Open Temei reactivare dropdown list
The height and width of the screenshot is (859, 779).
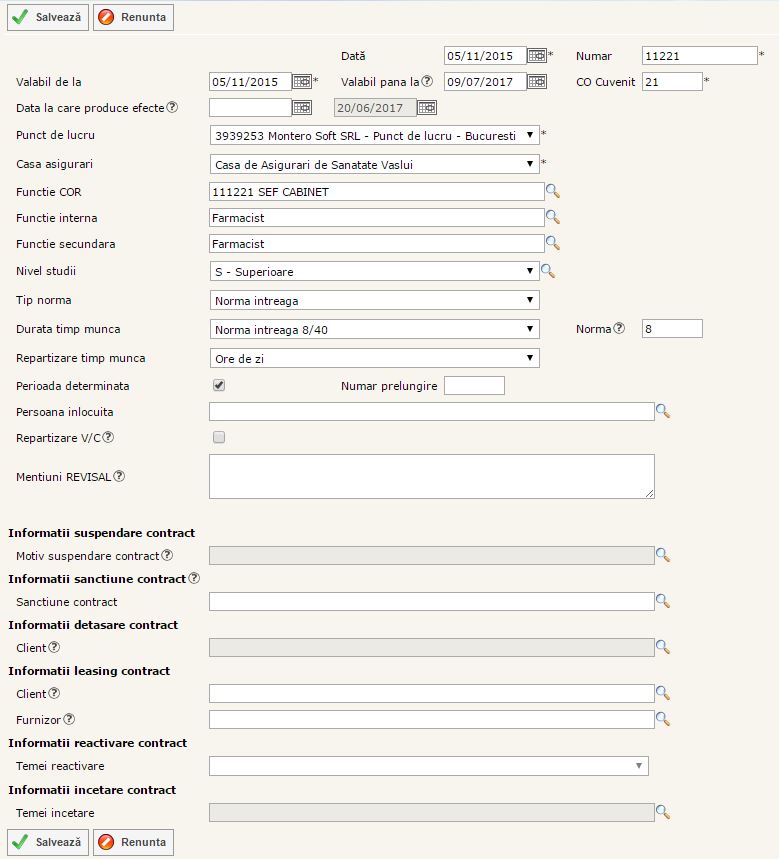tap(428, 766)
